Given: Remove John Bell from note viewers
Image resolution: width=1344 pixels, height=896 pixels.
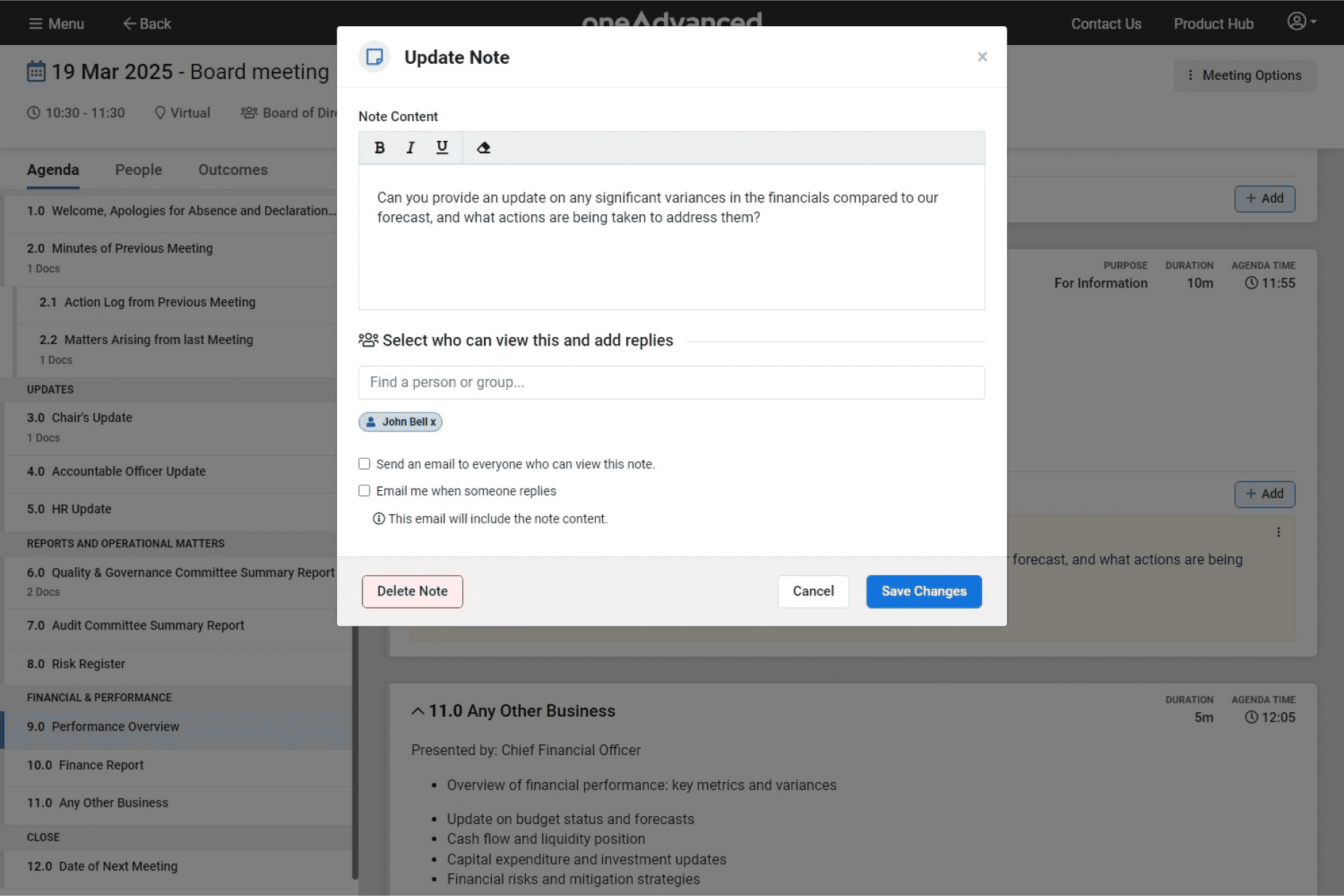Looking at the screenshot, I should pos(433,422).
